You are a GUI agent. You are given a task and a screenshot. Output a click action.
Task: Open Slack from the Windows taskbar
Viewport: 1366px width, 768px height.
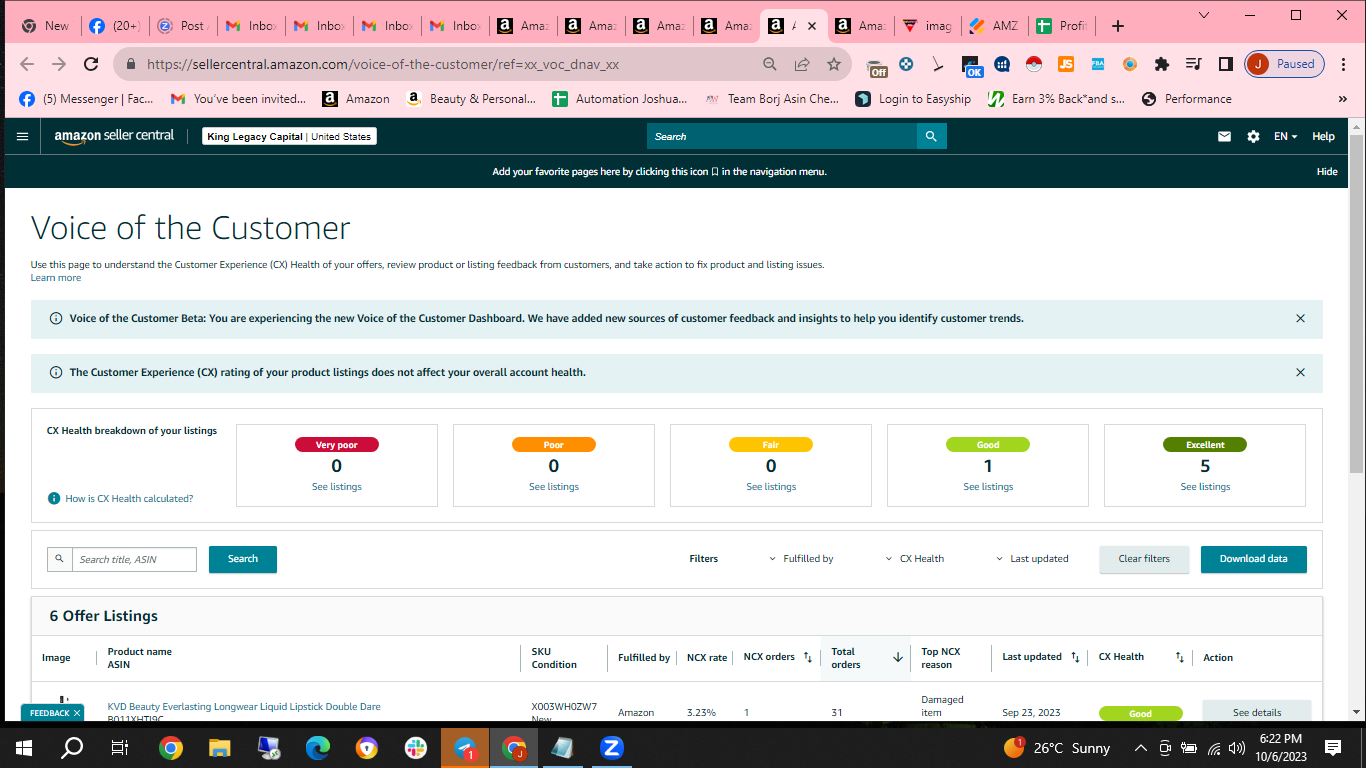coord(416,748)
